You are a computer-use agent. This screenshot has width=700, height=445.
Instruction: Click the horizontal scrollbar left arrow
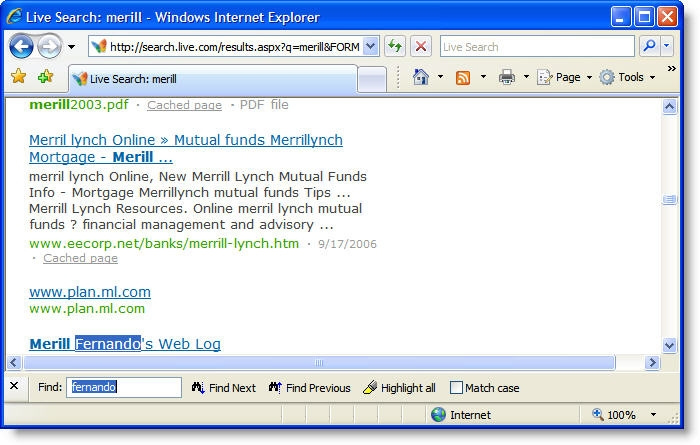point(14,362)
